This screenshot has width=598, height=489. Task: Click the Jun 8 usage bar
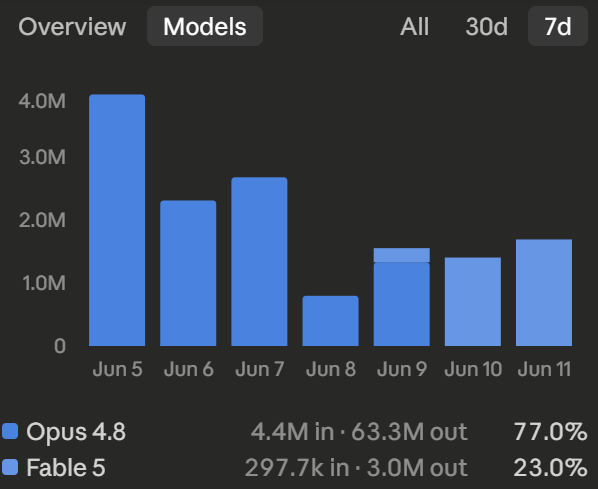point(331,321)
